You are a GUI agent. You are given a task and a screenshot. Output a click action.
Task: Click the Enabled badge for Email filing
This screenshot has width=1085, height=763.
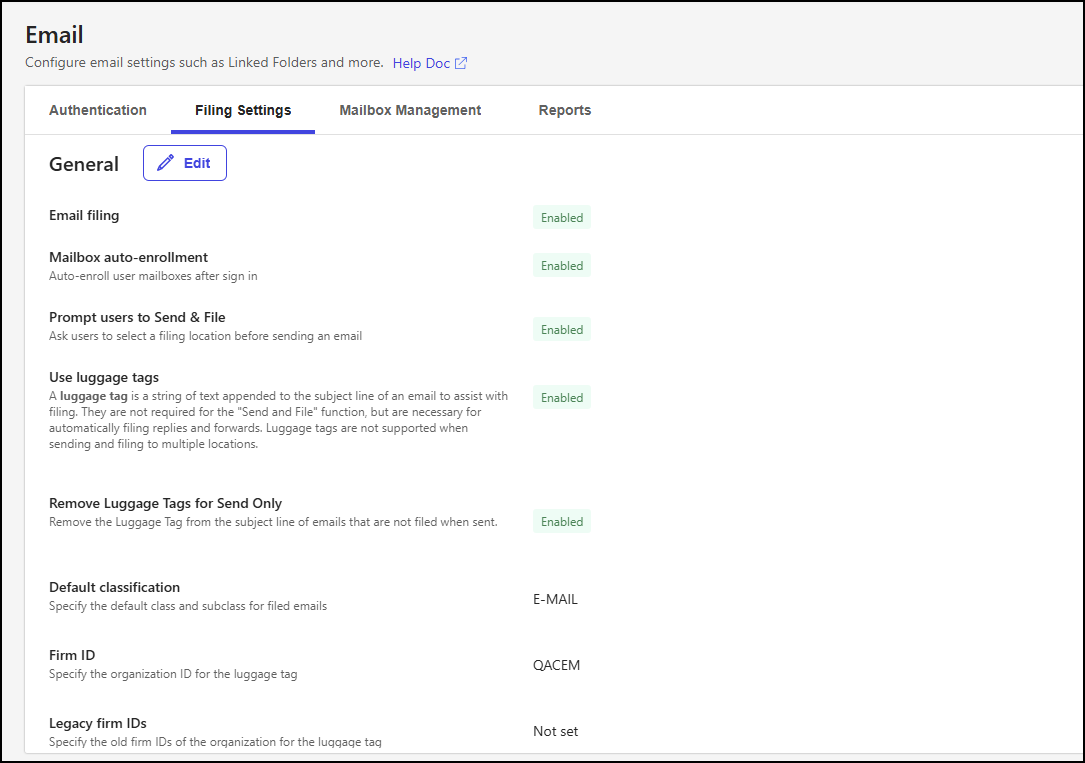click(x=561, y=217)
